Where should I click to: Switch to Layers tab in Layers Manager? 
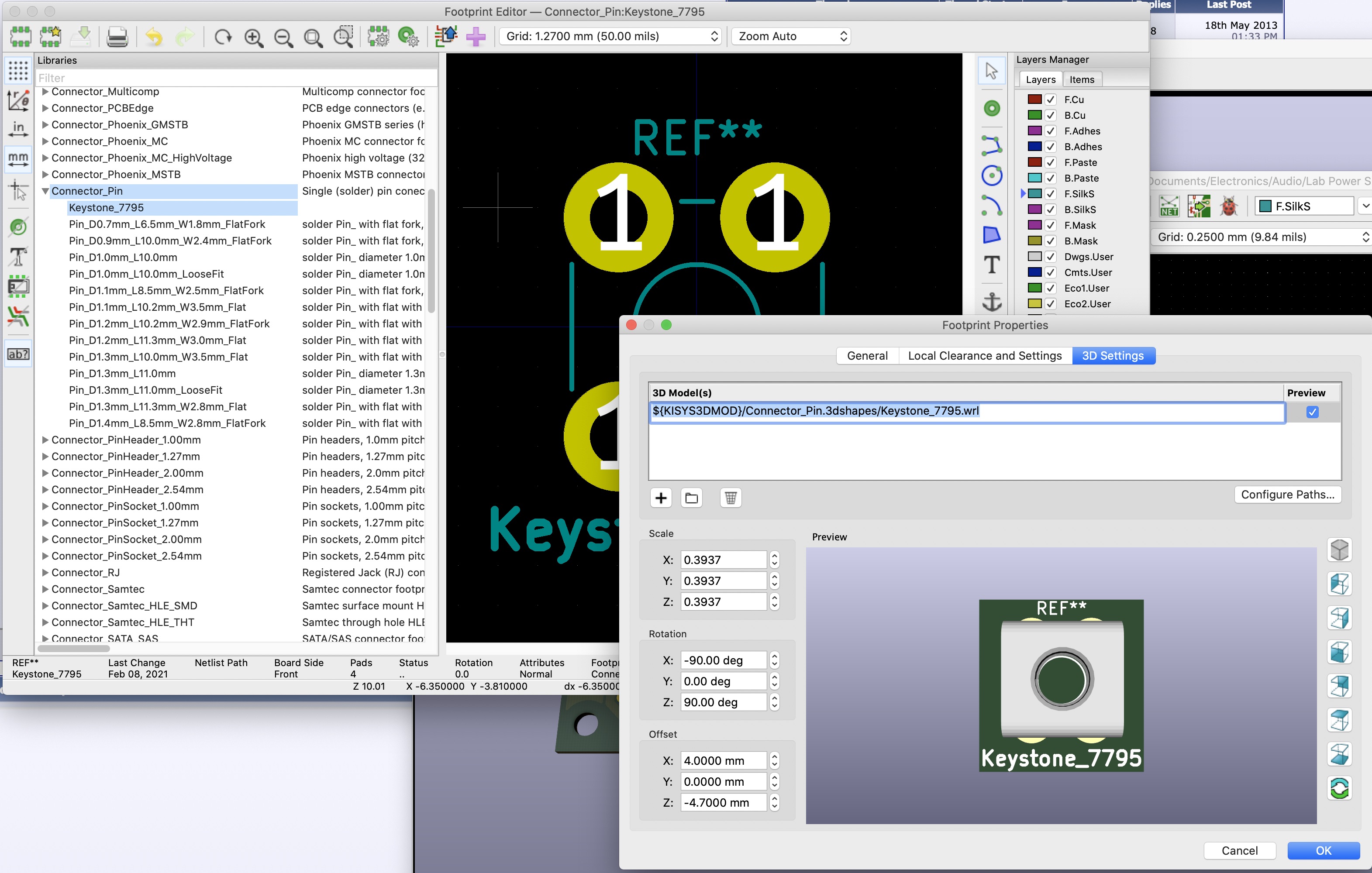point(1041,80)
